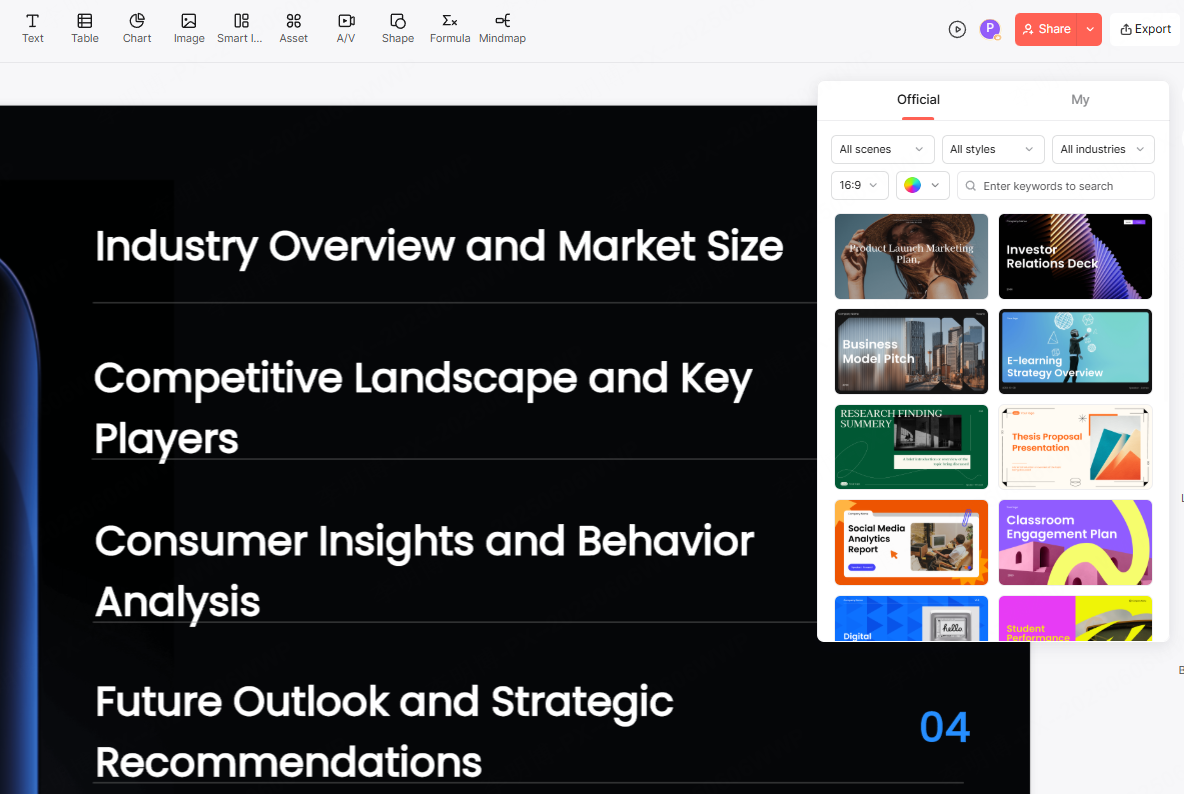Click the Export button
Screen dimensions: 1184x794
(x=1144, y=29)
